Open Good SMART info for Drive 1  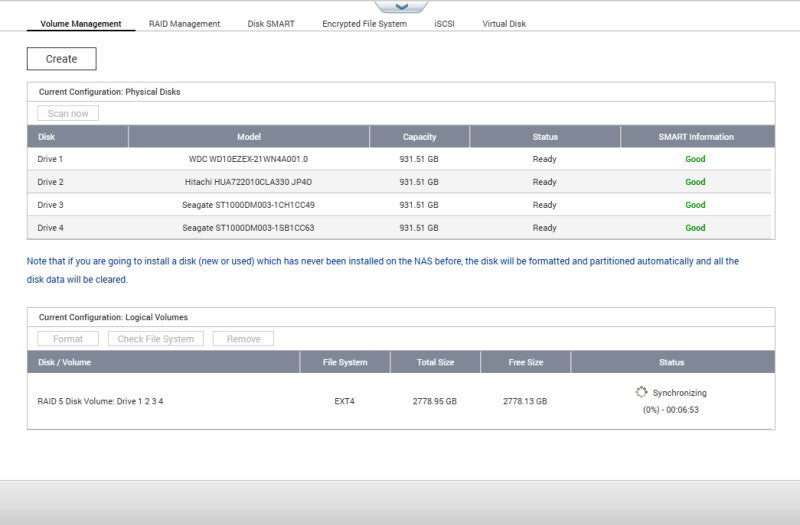point(695,159)
